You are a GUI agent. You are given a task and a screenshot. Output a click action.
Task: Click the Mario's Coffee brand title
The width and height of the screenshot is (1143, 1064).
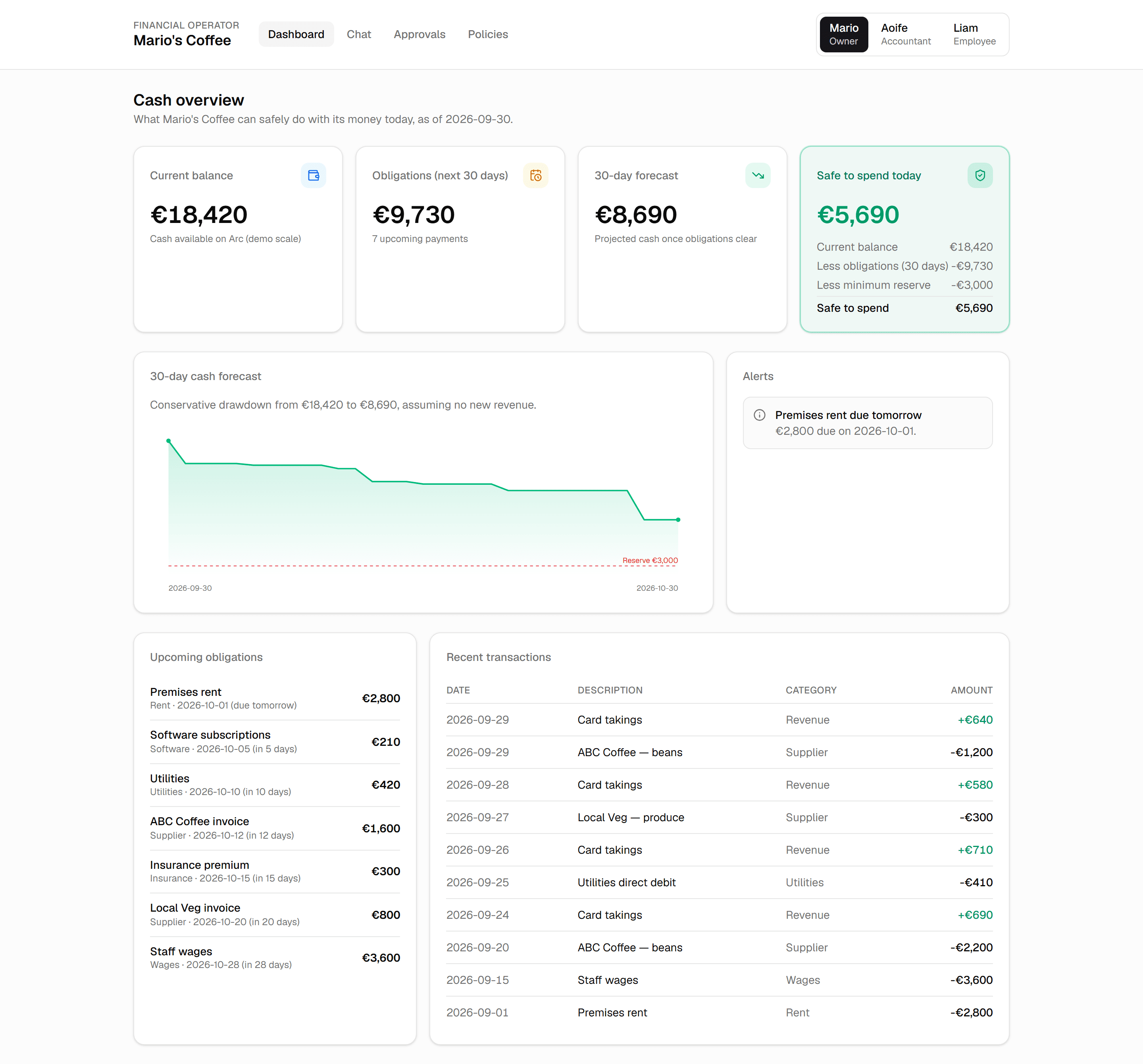pyautogui.click(x=182, y=41)
